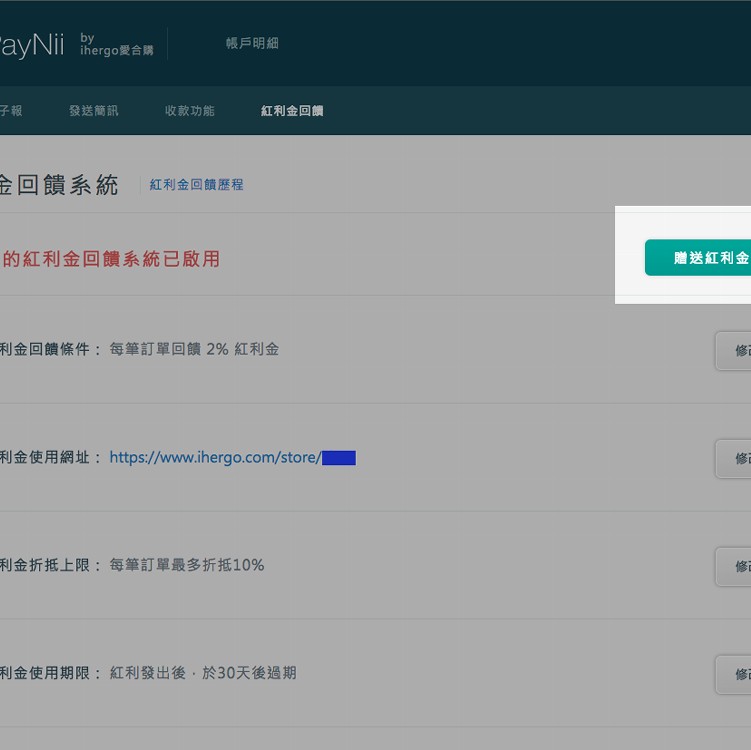
Task: Click the PayNii logo
Action: tap(30, 46)
